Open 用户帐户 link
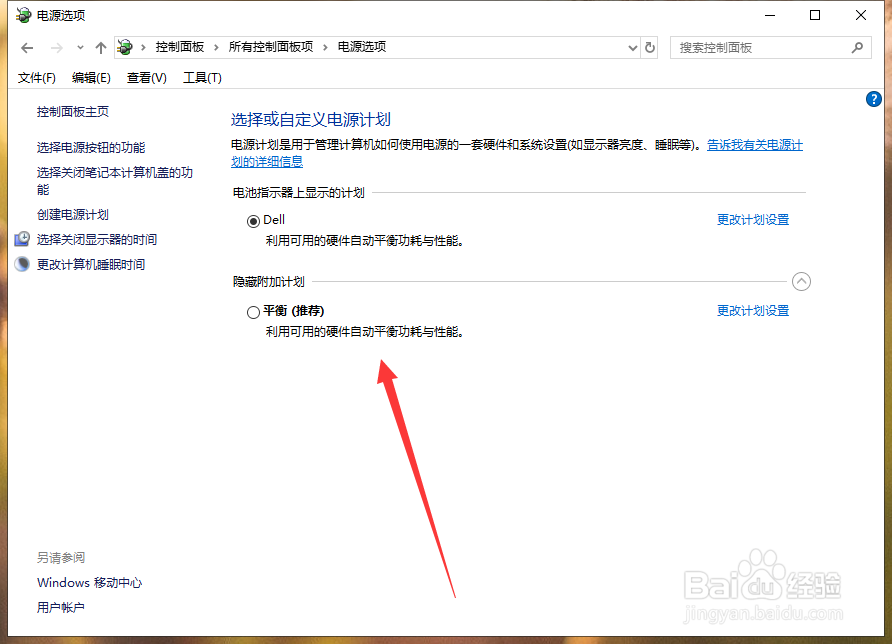The height and width of the screenshot is (644, 892). click(x=61, y=608)
